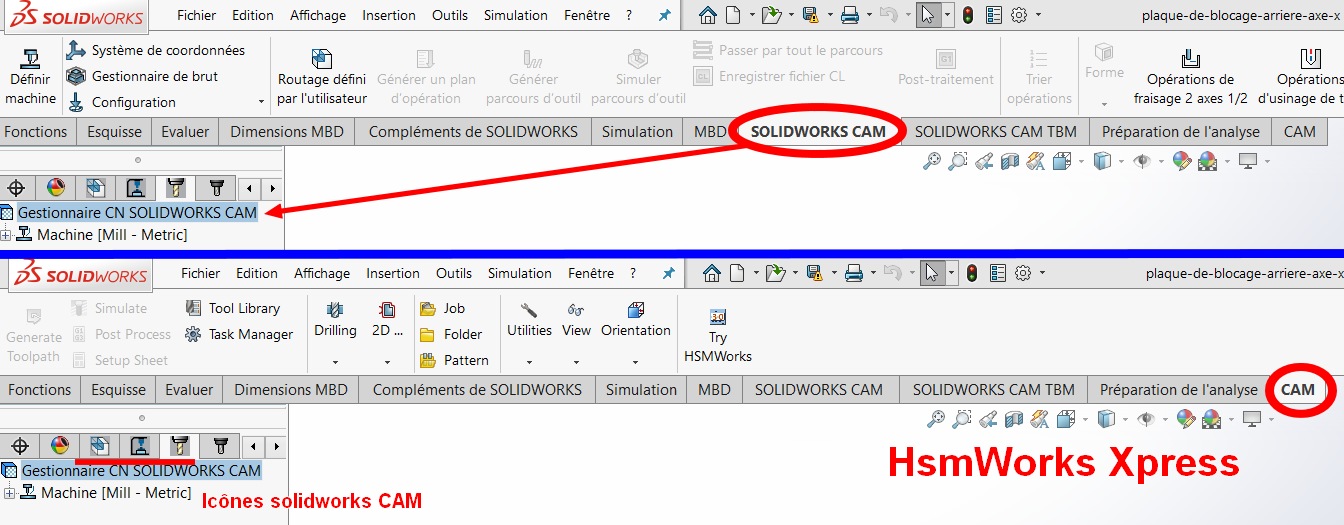Screen dimensions: 1344x525
Task: Click the crosshair panel tab in upper screenshot
Action: click(x=16, y=188)
